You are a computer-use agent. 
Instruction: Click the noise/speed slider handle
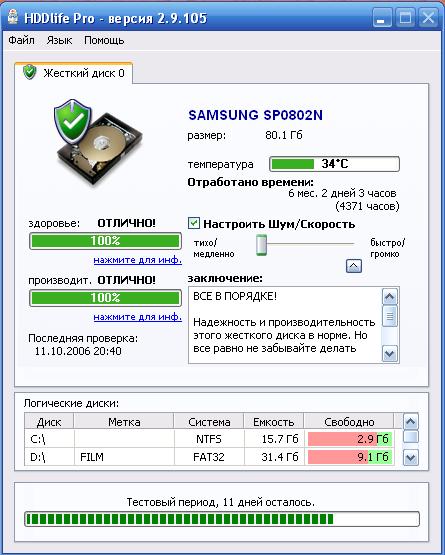(261, 245)
